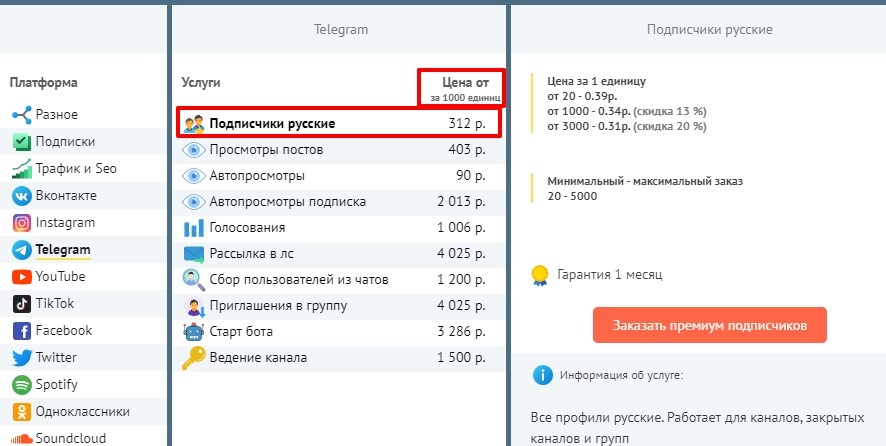886x446 pixels.
Task: Select the Telegram platform label
Action: [63, 250]
